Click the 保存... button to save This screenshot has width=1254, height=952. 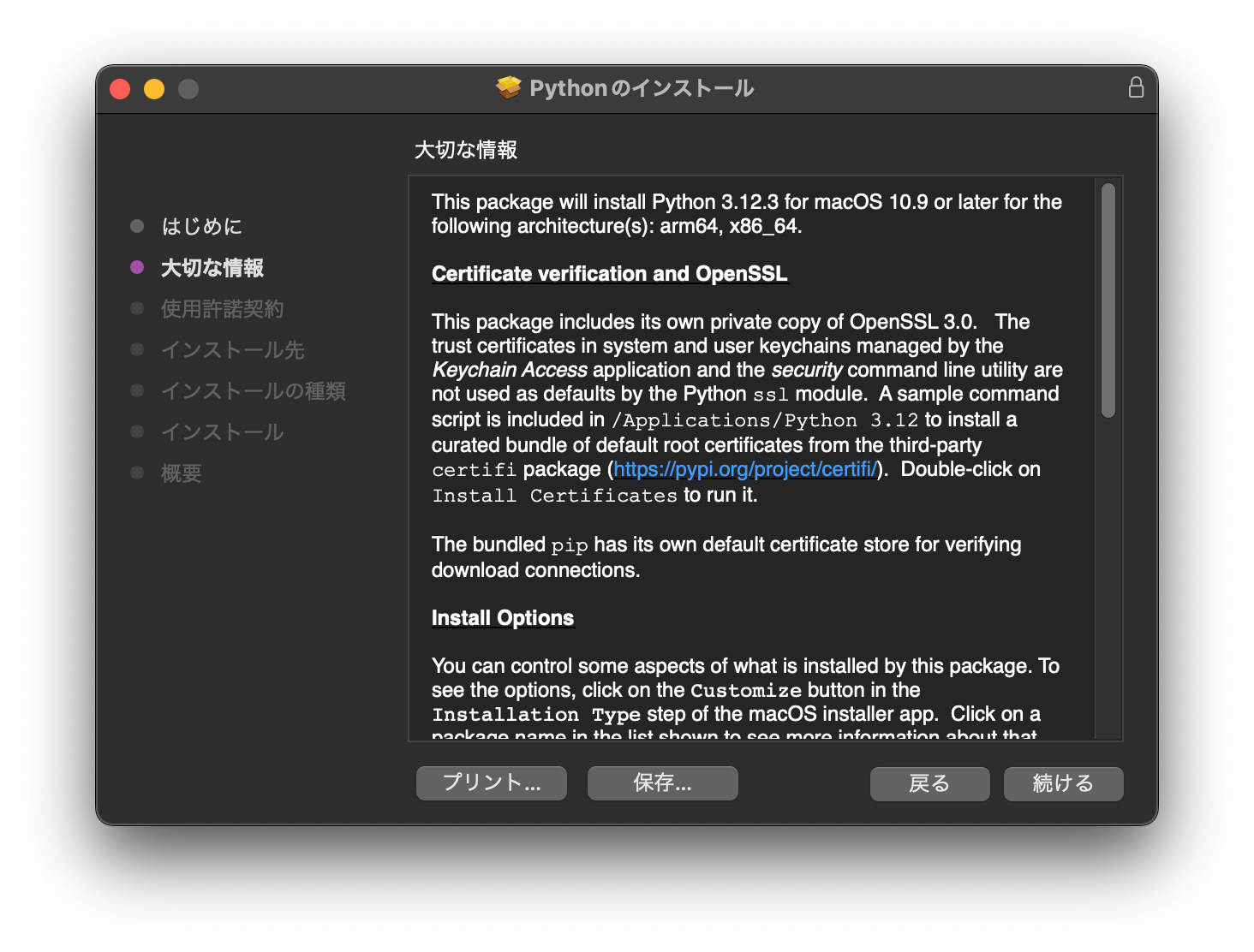pos(662,782)
